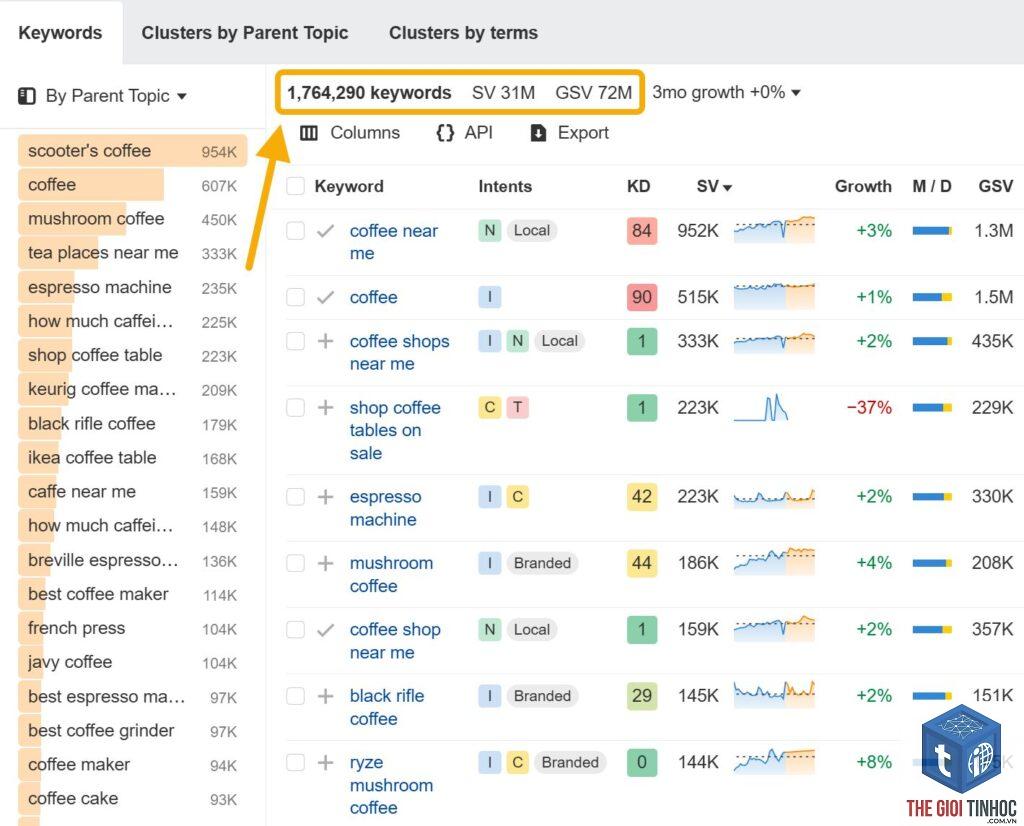Click the KD 90 badge for coffee
The height and width of the screenshot is (826, 1024).
[641, 297]
